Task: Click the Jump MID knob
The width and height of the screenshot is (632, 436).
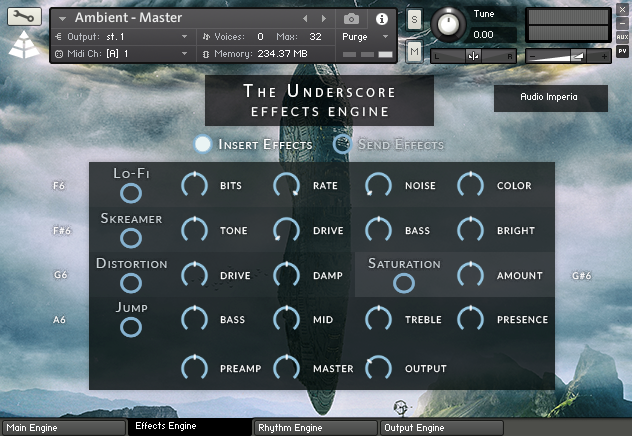Action: coord(287,320)
